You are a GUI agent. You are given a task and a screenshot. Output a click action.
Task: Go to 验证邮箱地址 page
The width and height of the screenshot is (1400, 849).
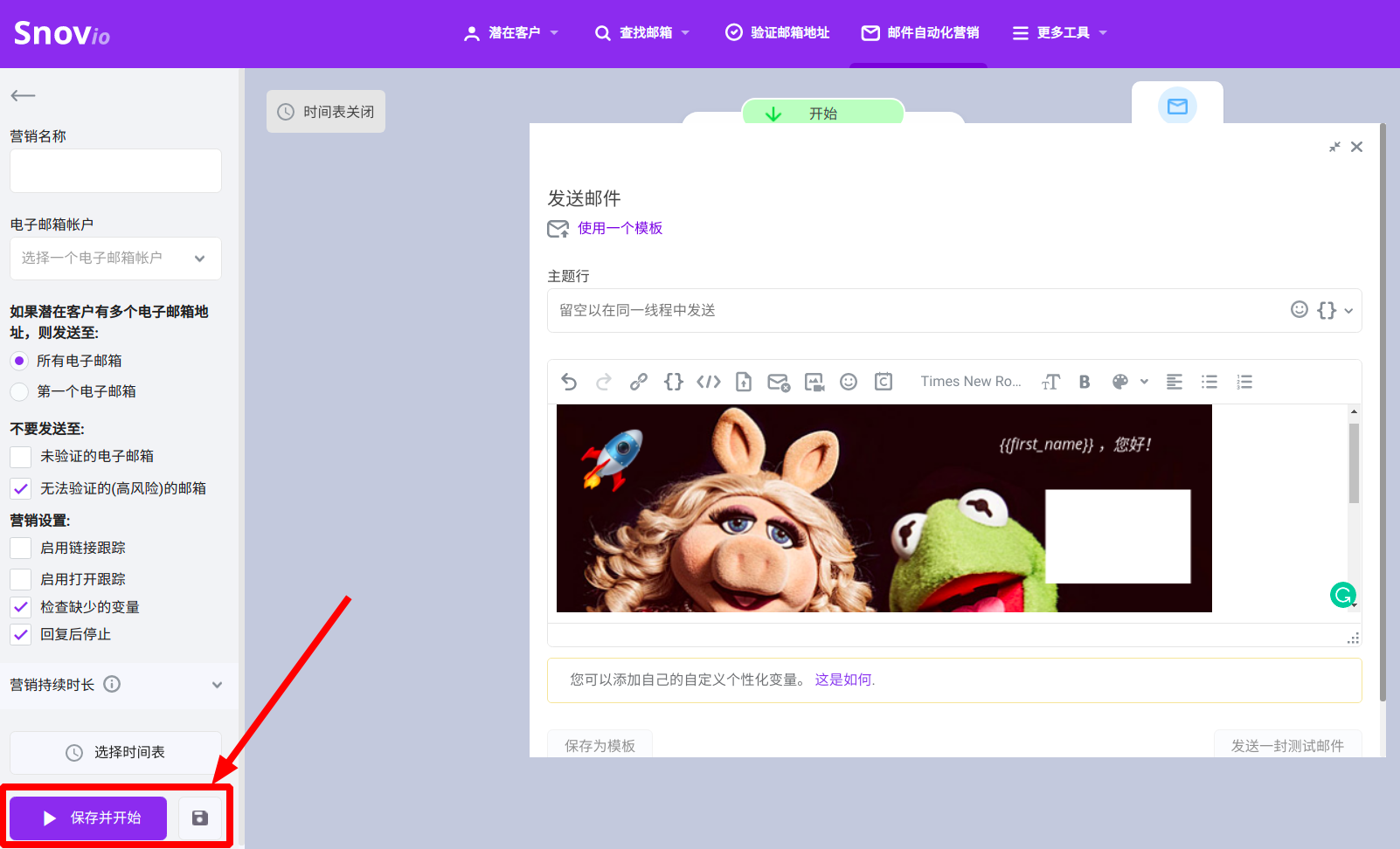point(778,33)
